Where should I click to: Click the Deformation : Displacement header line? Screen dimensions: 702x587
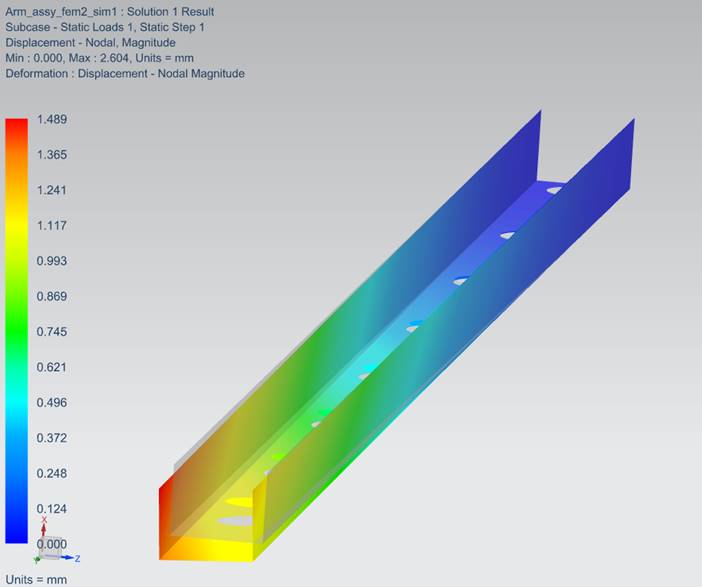tap(125, 74)
